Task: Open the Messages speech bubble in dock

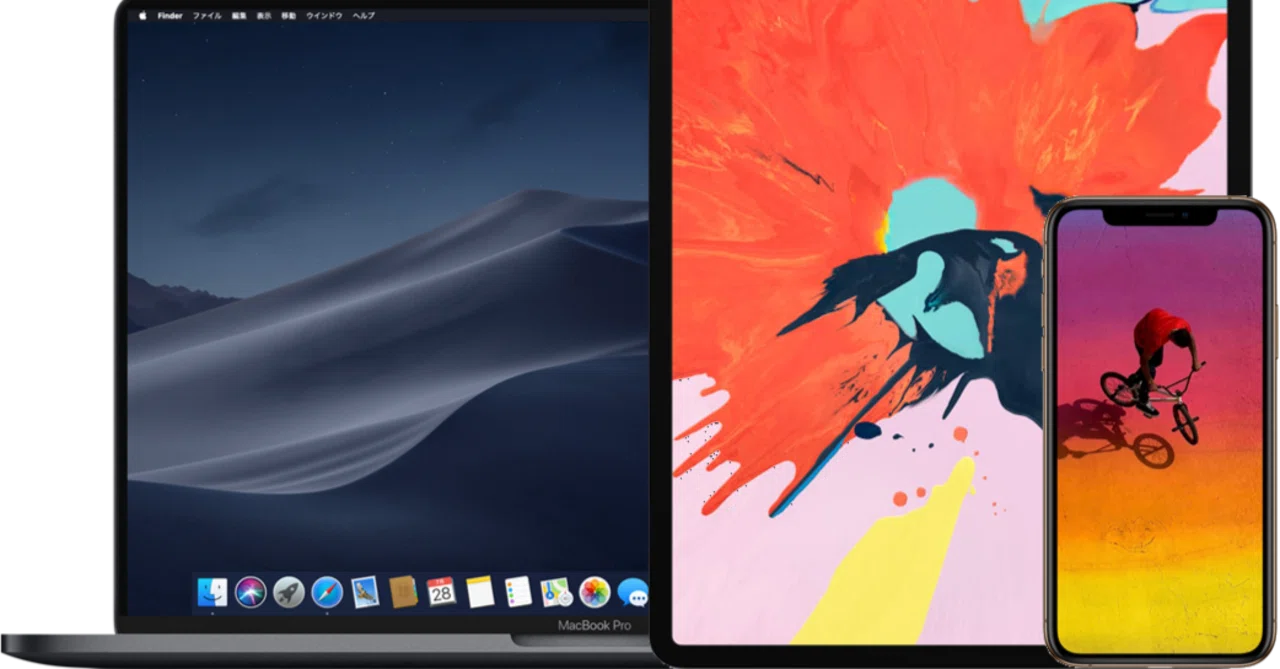Action: coord(633,592)
